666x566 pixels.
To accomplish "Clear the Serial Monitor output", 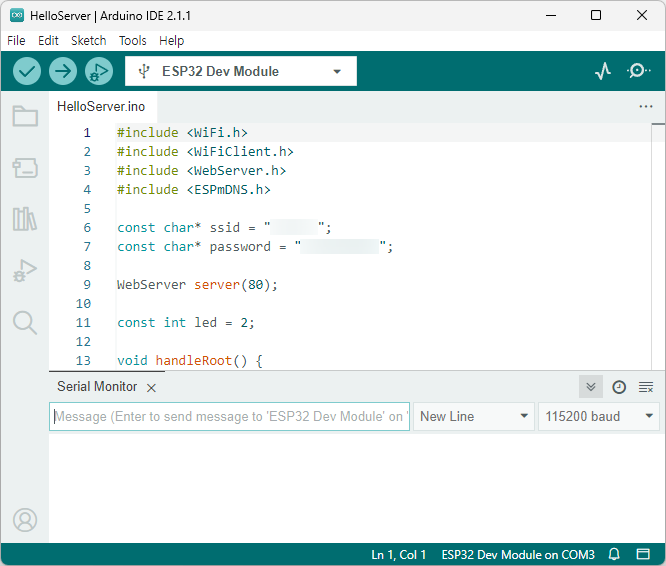I will click(x=646, y=387).
